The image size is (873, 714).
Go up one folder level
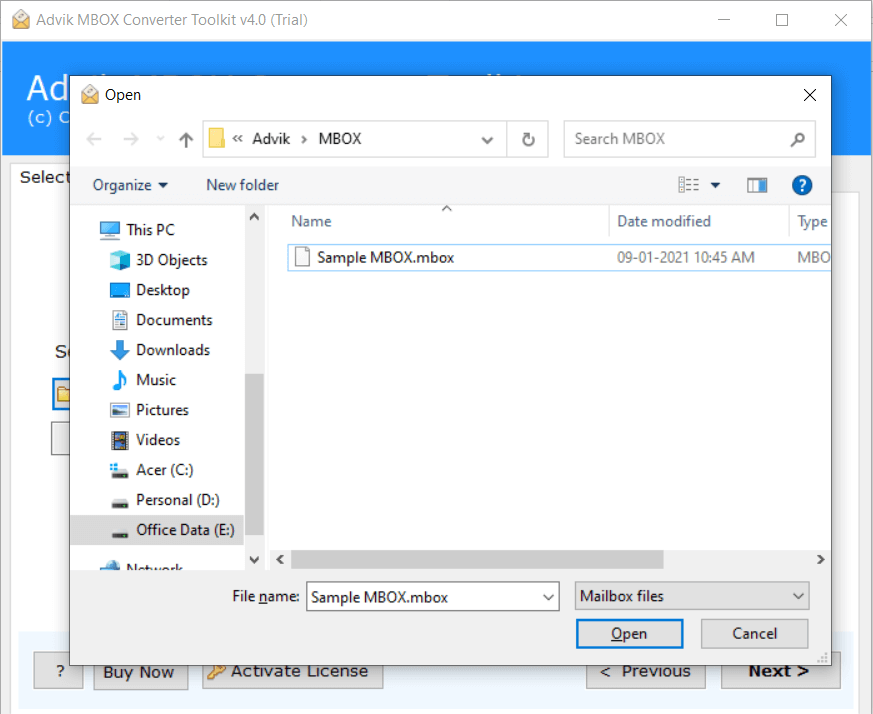click(x=186, y=139)
